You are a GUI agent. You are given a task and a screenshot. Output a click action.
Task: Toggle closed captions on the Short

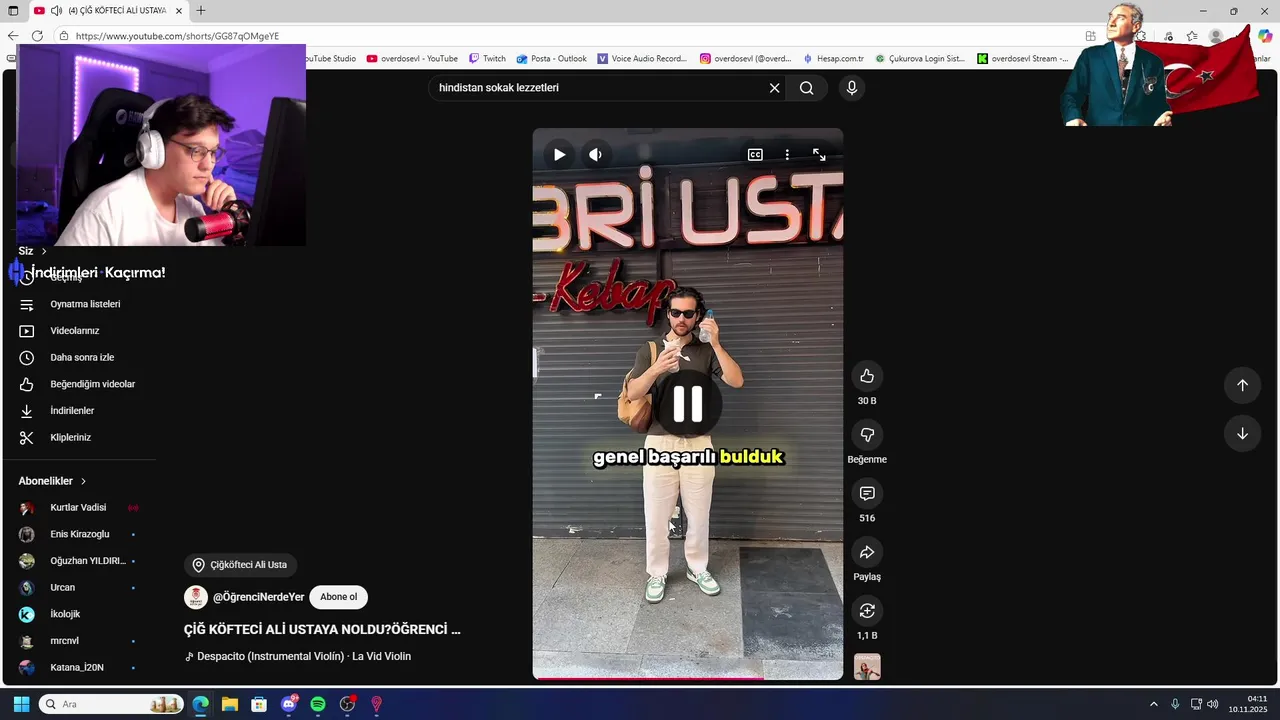[x=755, y=155]
